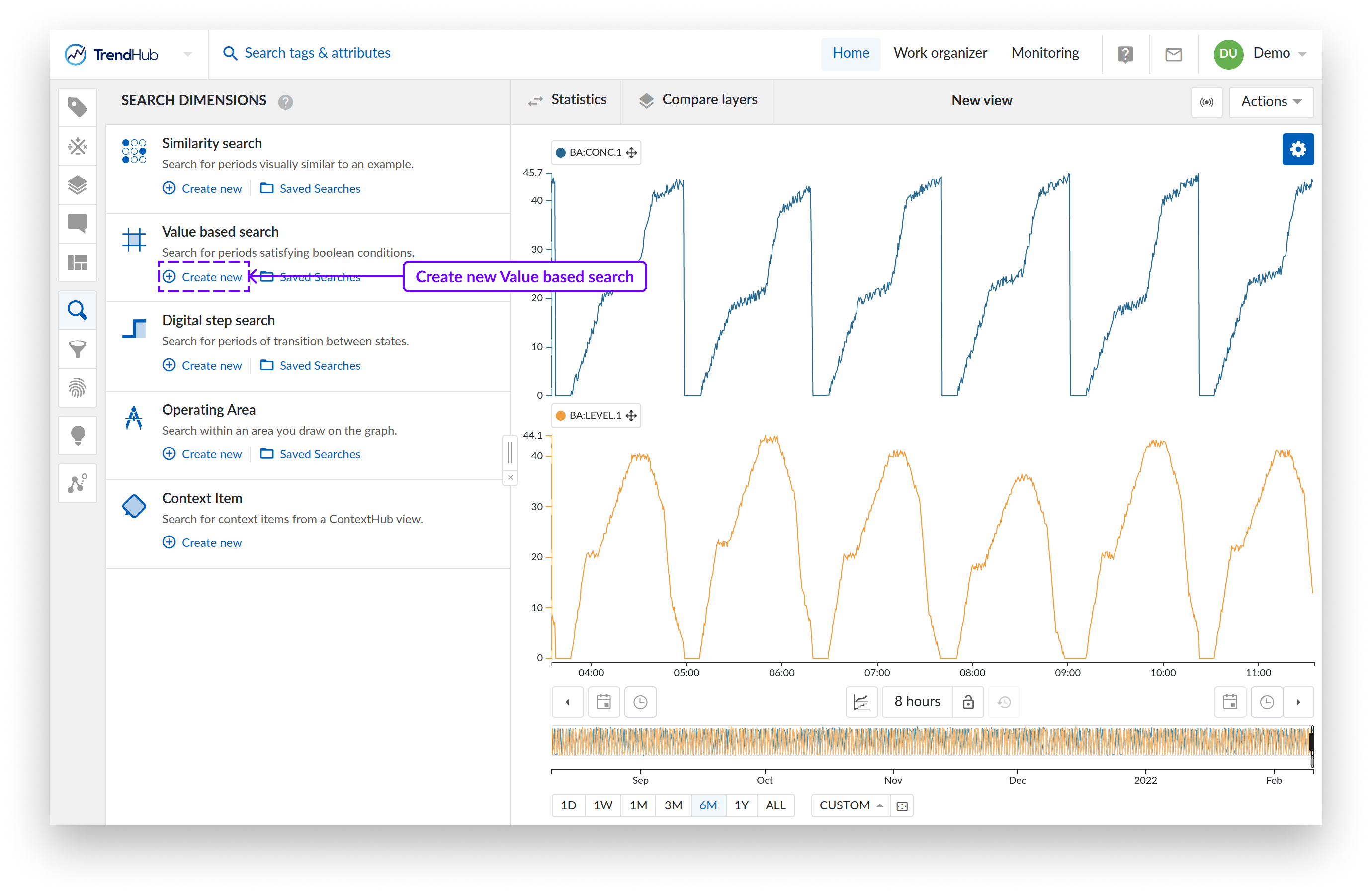Click the help question mark in header

(x=1125, y=54)
